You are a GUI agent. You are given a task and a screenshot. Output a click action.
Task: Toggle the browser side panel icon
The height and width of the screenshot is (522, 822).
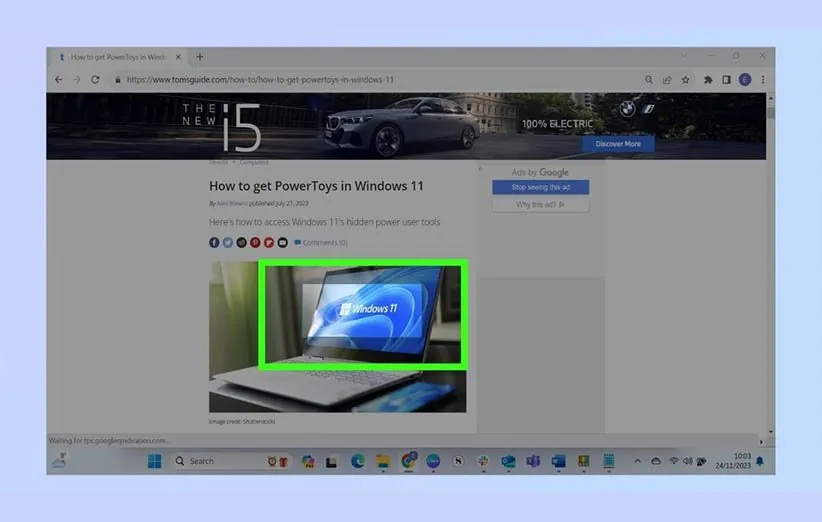coord(727,80)
